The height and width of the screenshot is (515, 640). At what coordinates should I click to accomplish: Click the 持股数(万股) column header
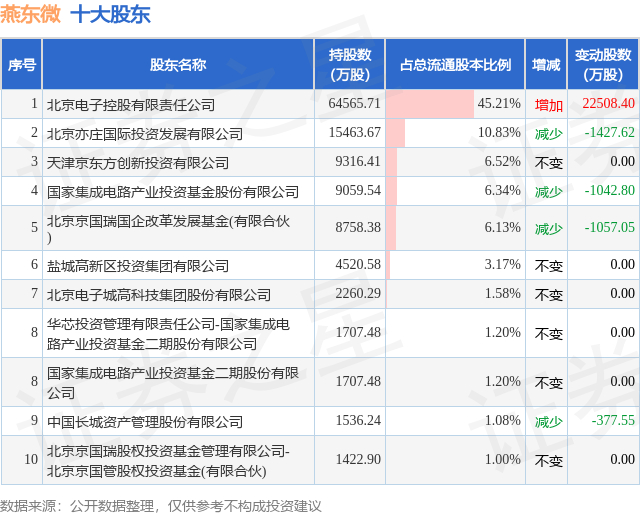pyautogui.click(x=350, y=64)
